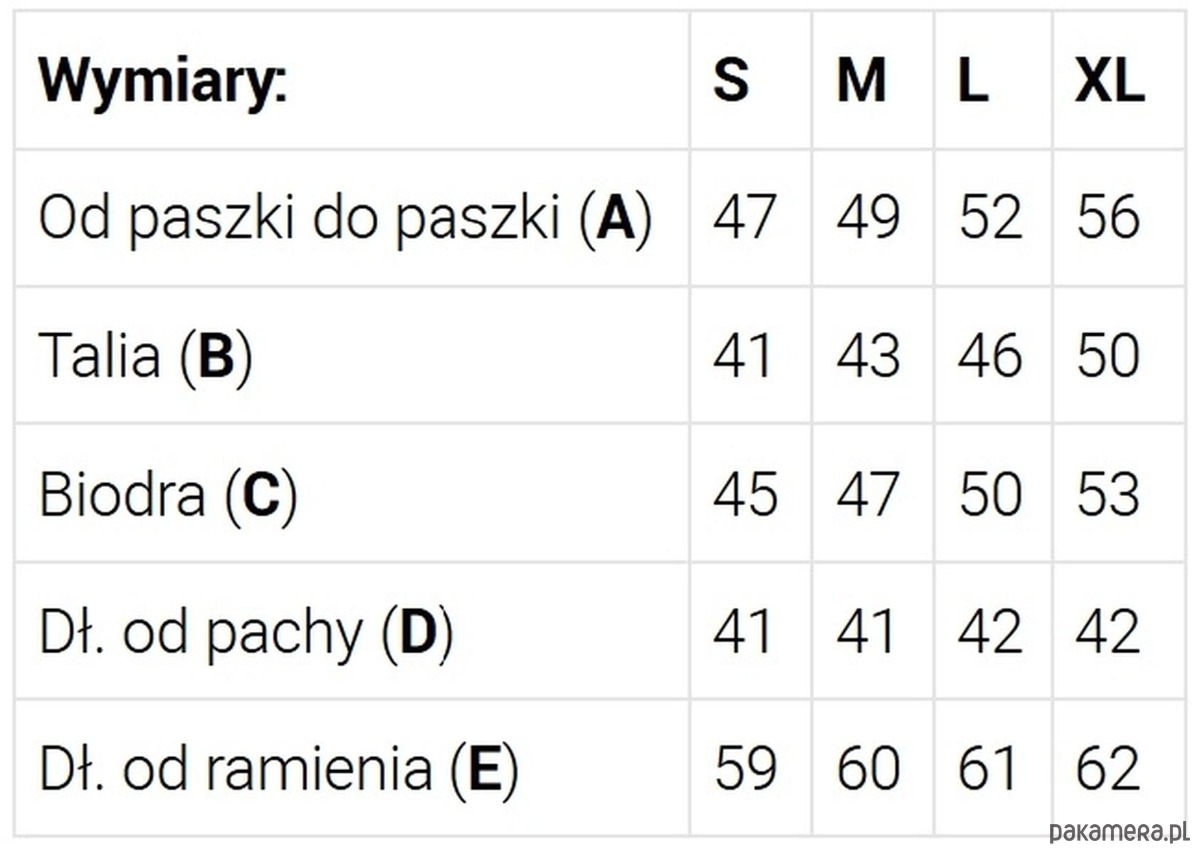The width and height of the screenshot is (1200, 854).
Task: Click value 56 in paszki XL cell
Action: 1108,217
